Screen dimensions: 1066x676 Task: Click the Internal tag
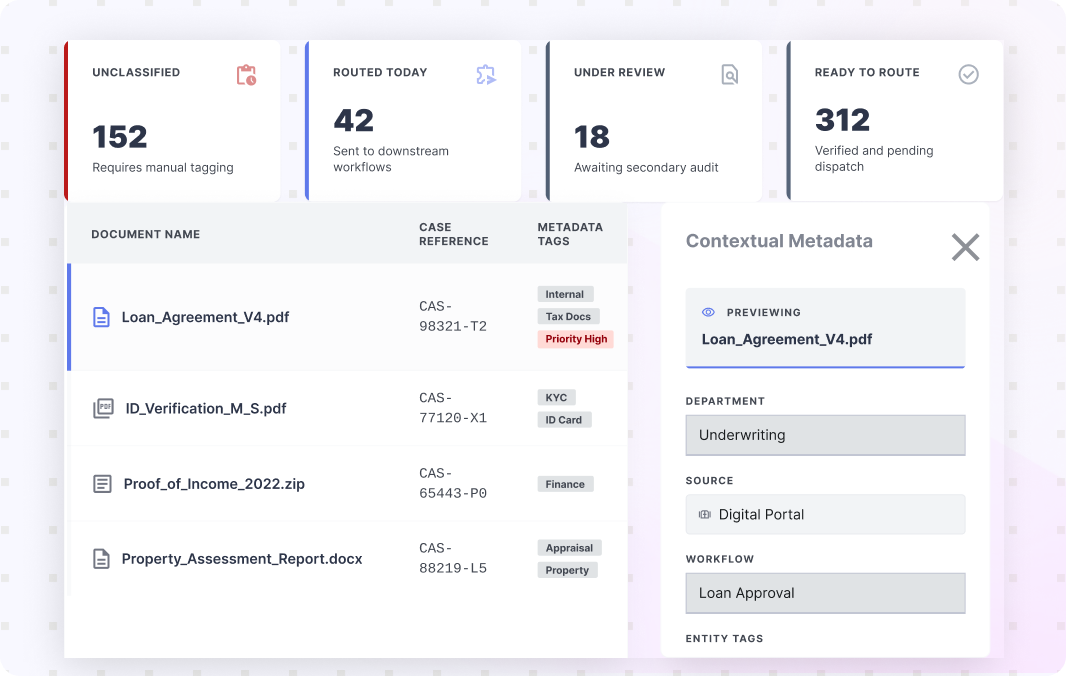tap(565, 294)
